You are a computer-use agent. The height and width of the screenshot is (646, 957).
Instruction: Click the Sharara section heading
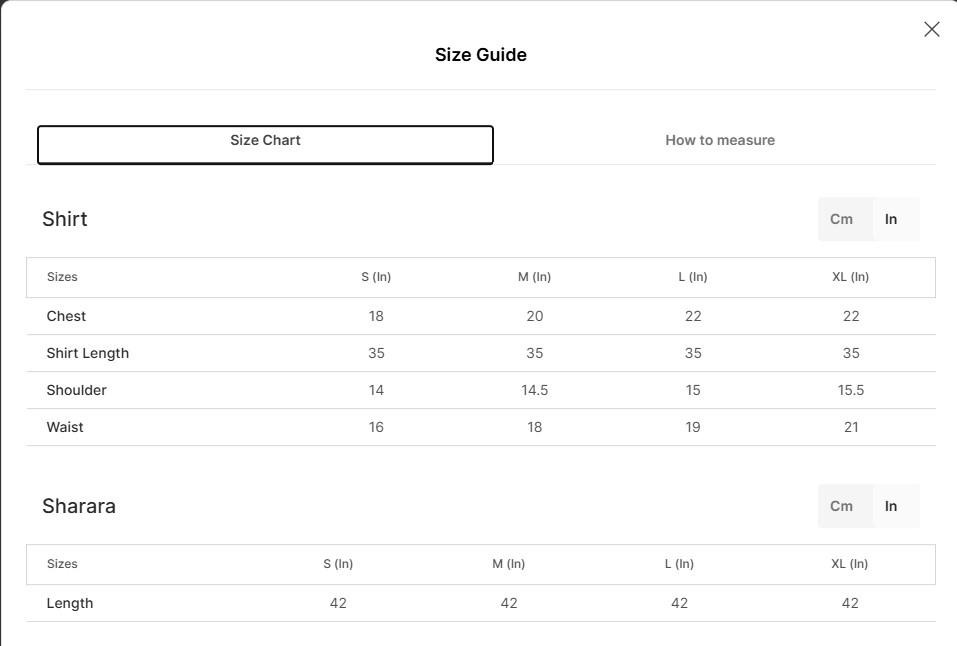click(x=79, y=506)
